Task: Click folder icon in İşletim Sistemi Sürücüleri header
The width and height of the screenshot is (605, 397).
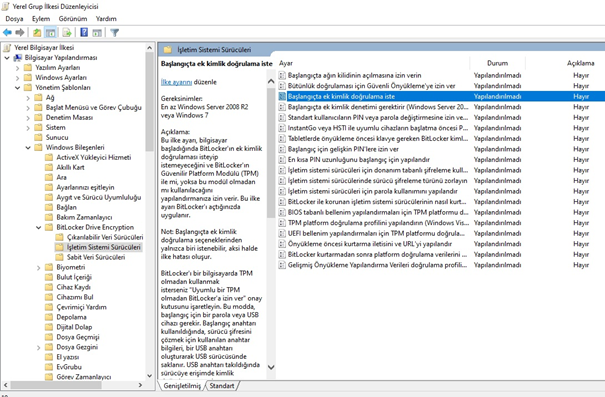Action: 167,49
